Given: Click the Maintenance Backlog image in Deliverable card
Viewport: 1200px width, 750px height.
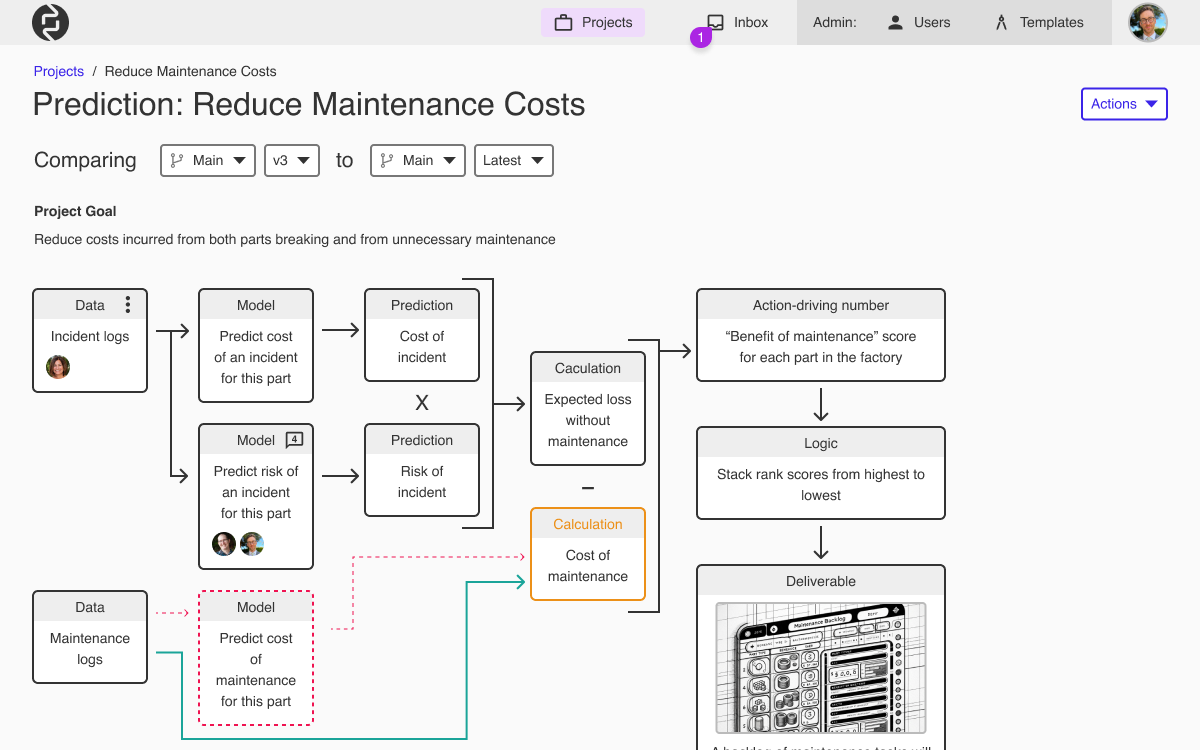Looking at the screenshot, I should pos(820,668).
